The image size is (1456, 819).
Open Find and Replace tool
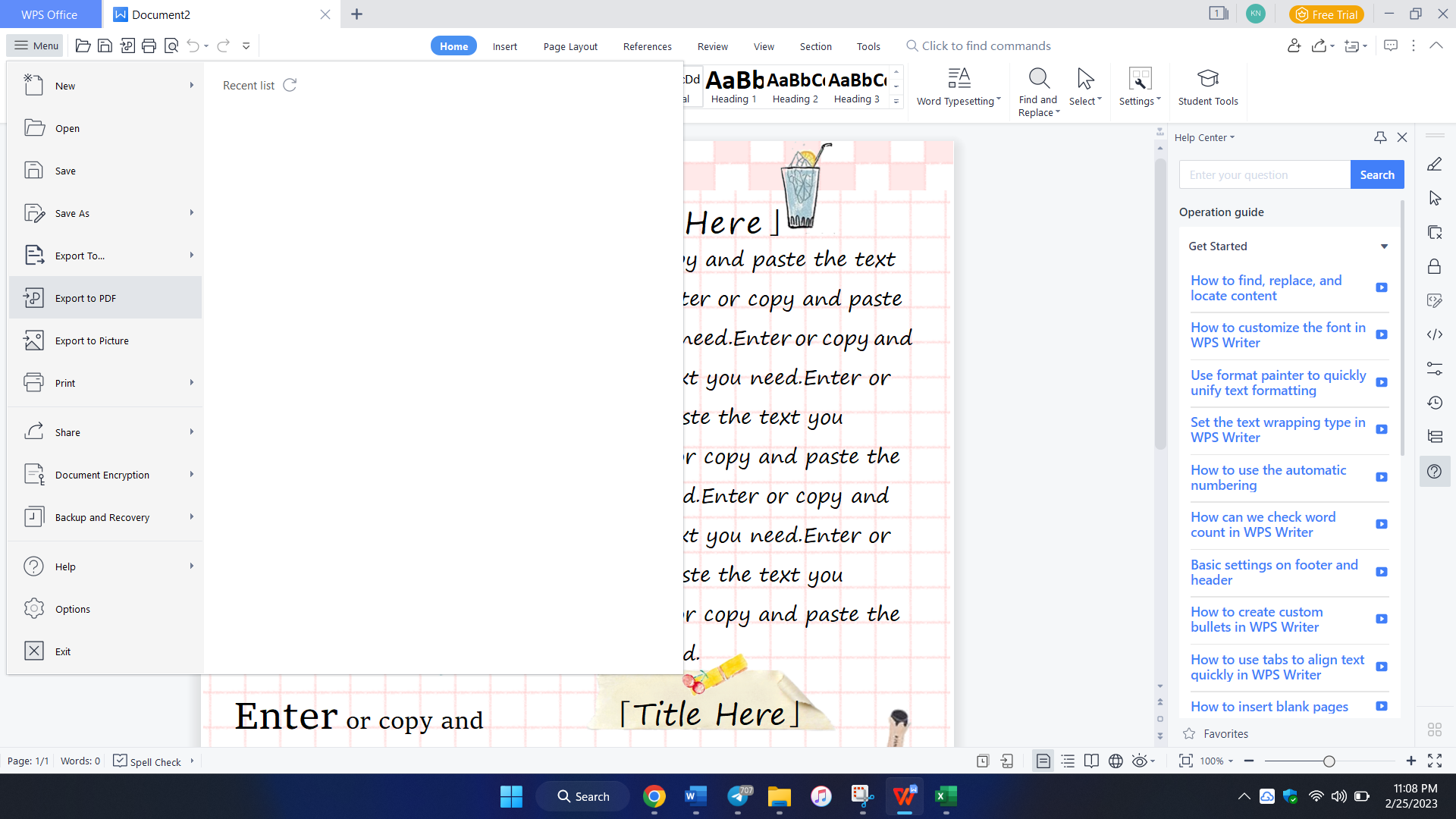1037,89
